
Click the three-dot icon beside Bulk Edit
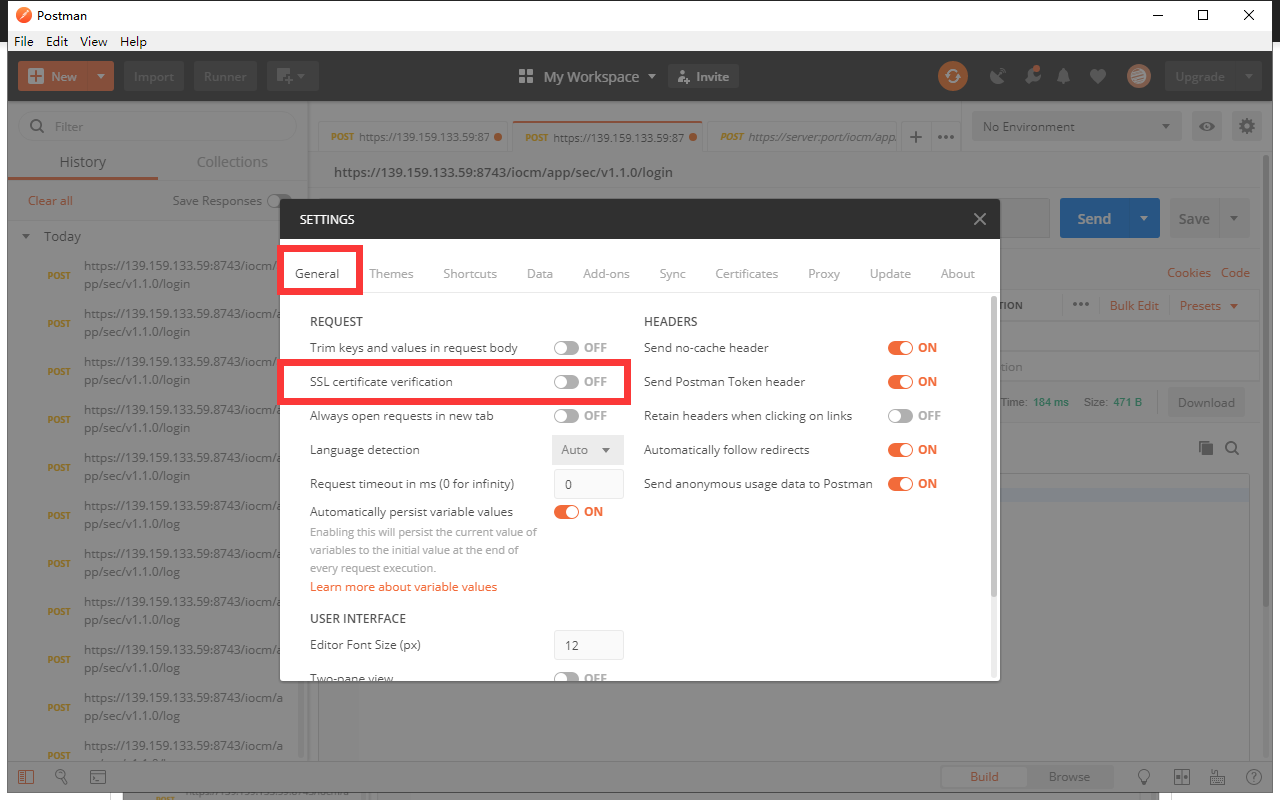[1081, 305]
